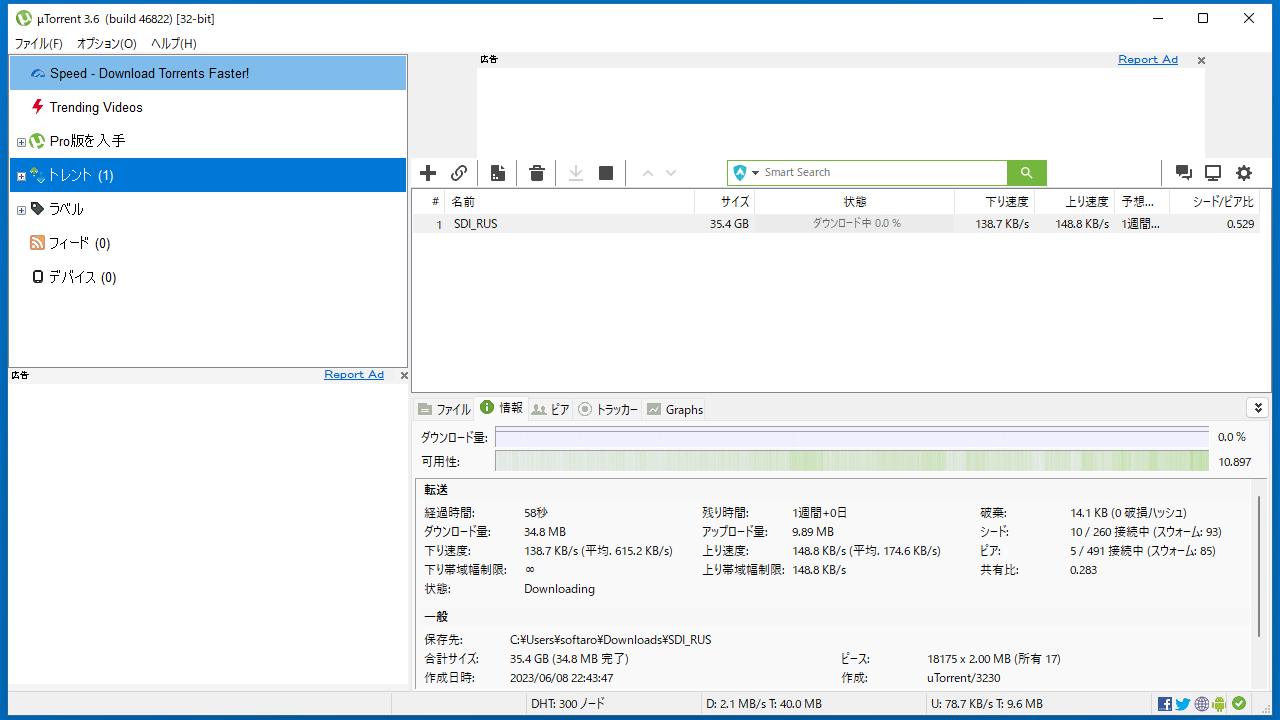Switch to the ファイル tab in details
Screen dimensions: 1280x720
(444, 409)
